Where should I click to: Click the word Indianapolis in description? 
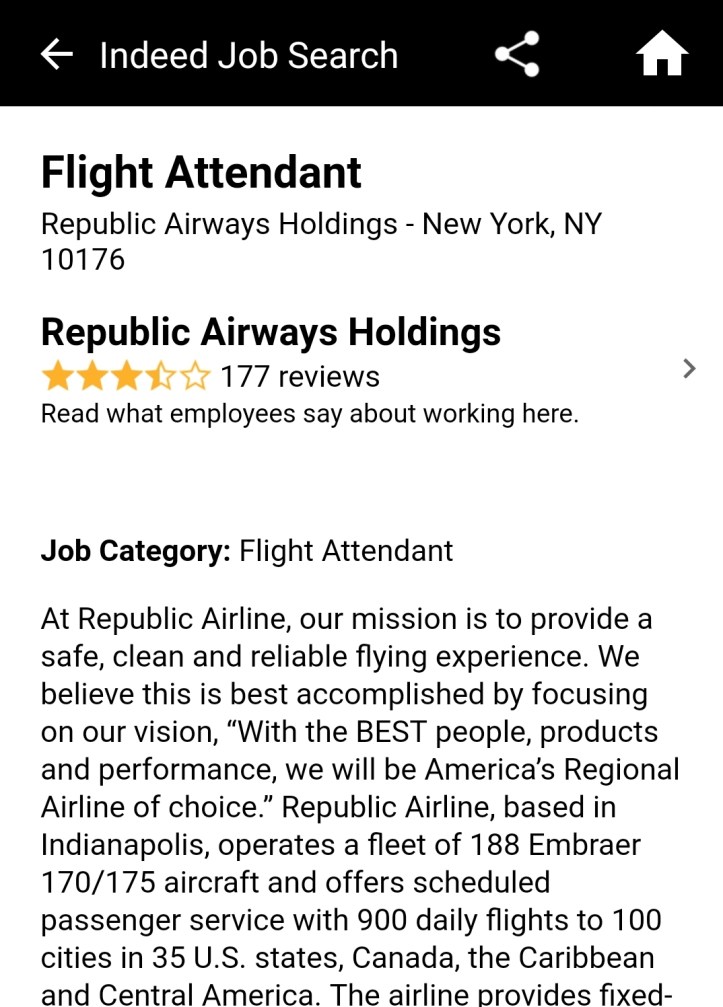124,845
